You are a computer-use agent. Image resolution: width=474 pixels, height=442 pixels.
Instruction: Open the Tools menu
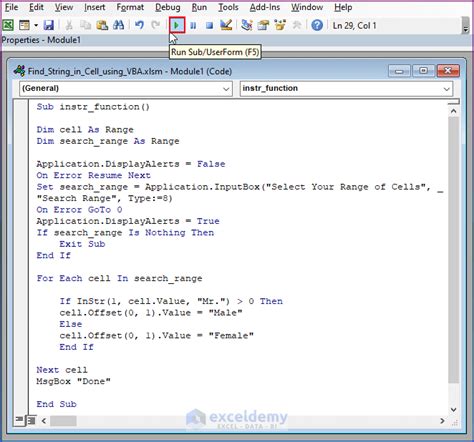click(x=228, y=7)
